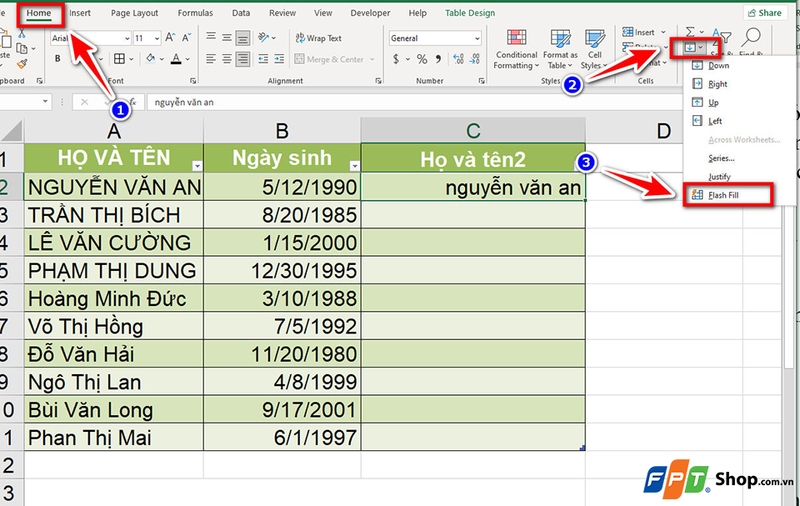Expand the Name Box dropdown arrow

tap(45, 102)
